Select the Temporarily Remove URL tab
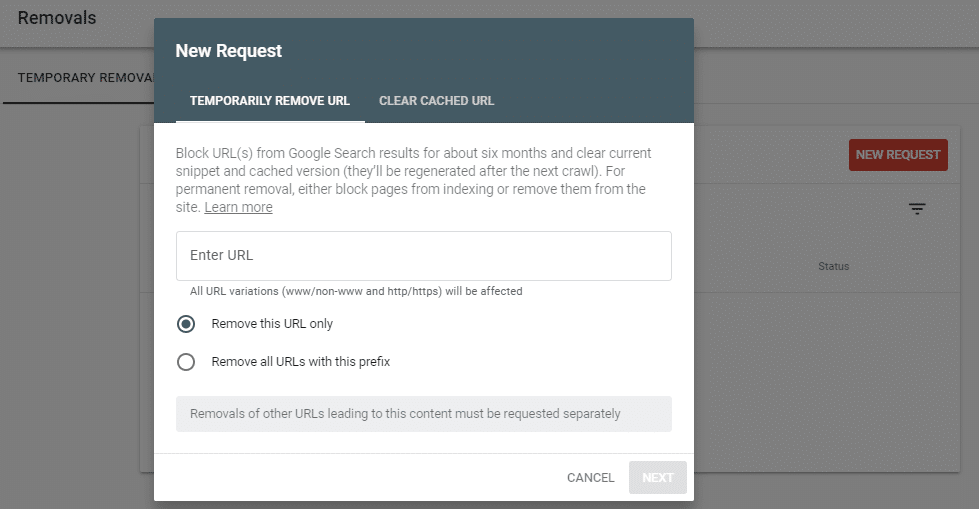The width and height of the screenshot is (979, 509). click(270, 101)
